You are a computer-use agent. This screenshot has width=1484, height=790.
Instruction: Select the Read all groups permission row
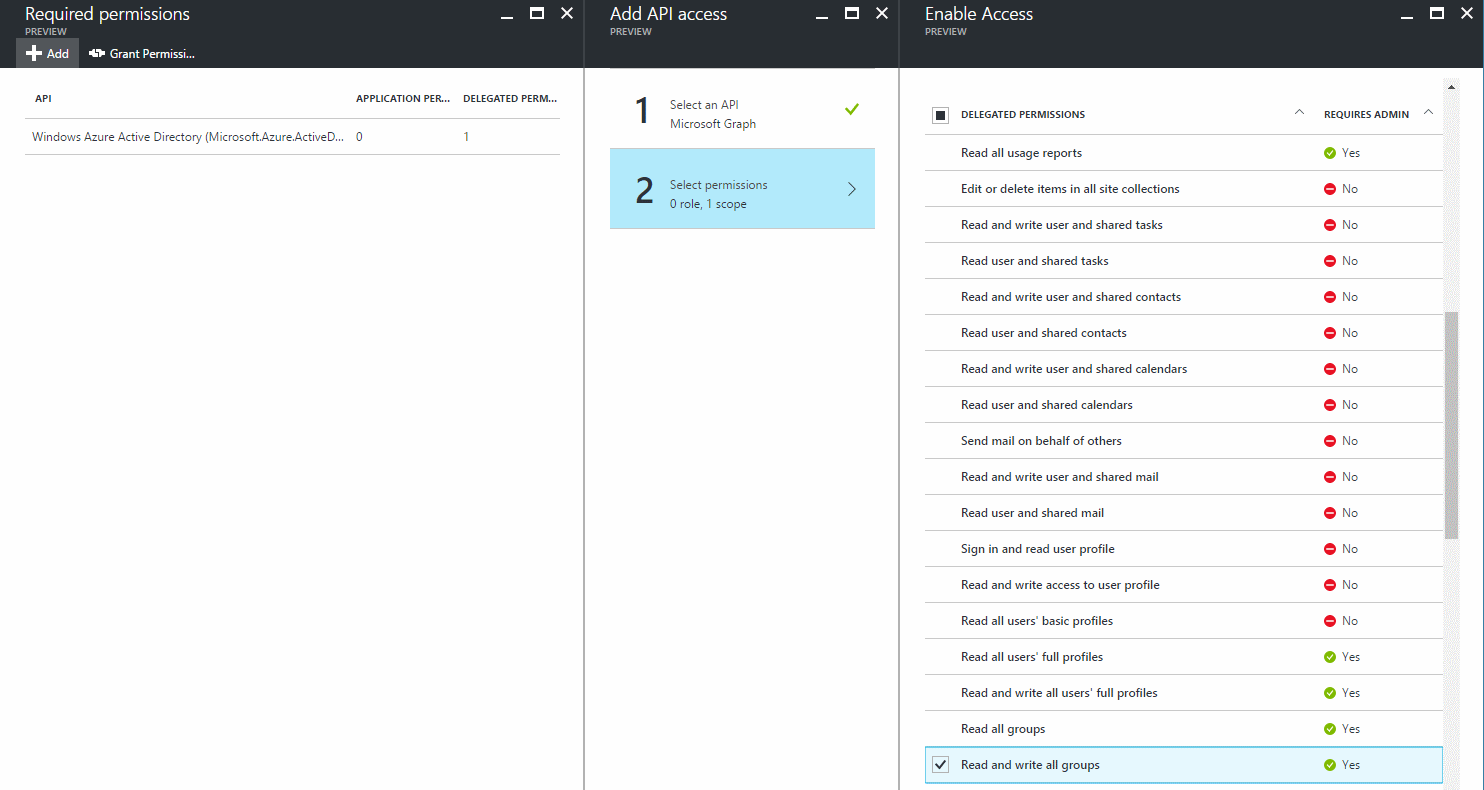pos(1003,729)
